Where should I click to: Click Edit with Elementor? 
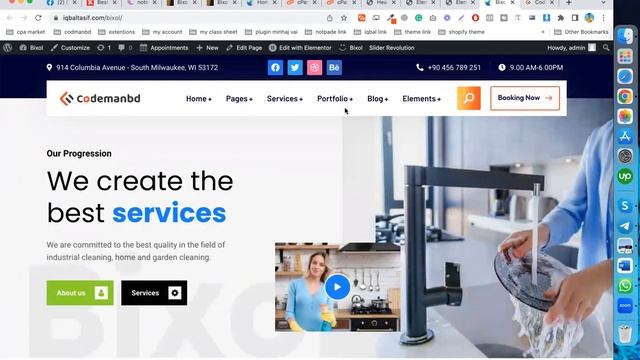click(300, 48)
